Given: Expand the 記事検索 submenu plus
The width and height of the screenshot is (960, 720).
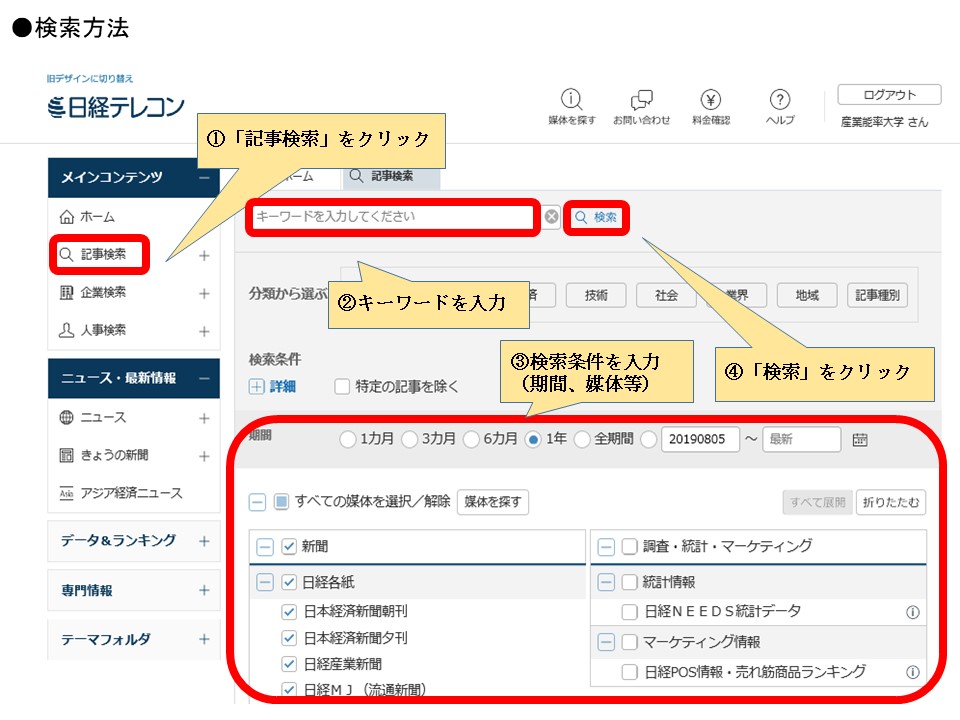Looking at the screenshot, I should (204, 255).
